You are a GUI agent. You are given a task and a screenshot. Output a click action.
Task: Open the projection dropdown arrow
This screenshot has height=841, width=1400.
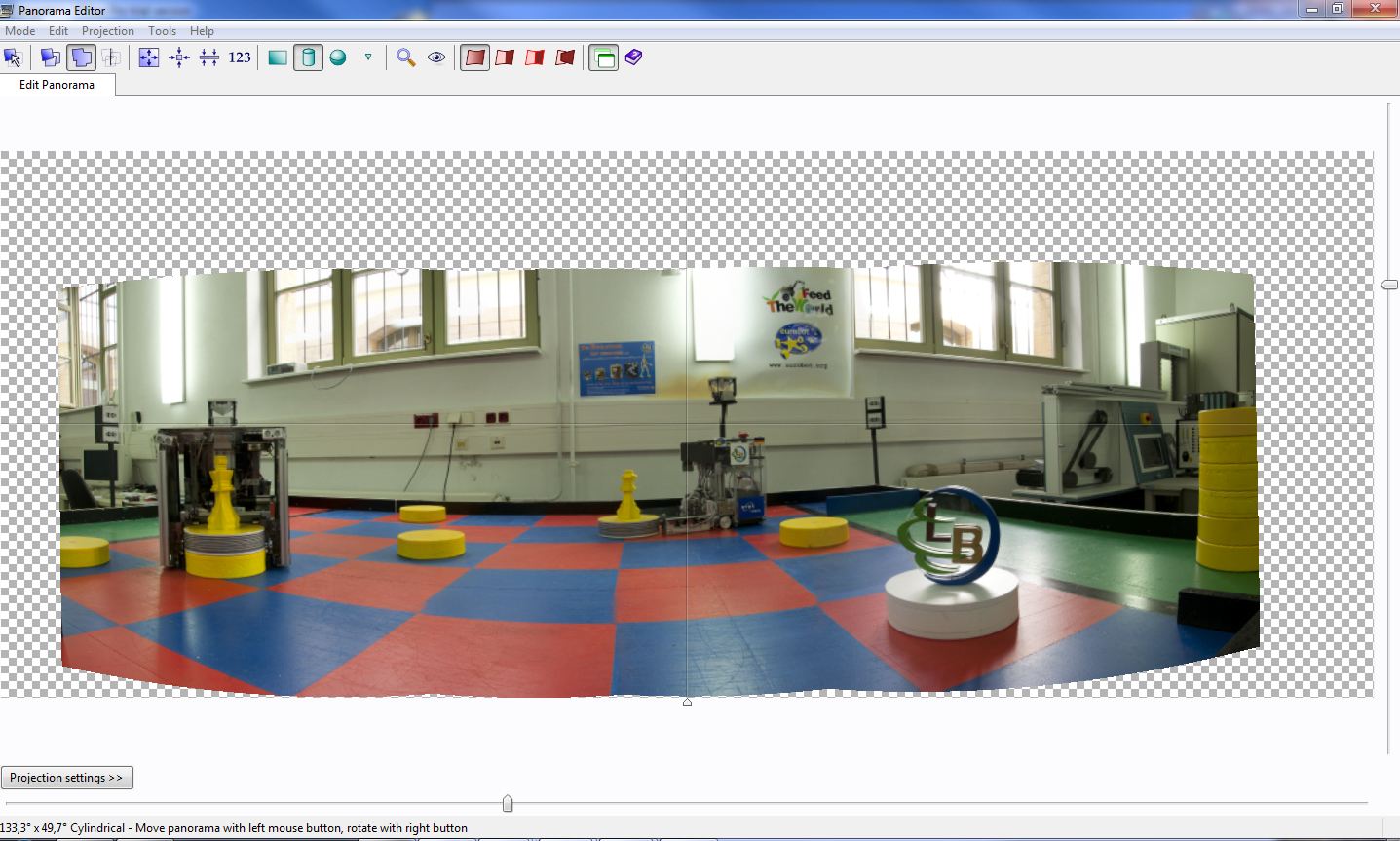pos(368,57)
